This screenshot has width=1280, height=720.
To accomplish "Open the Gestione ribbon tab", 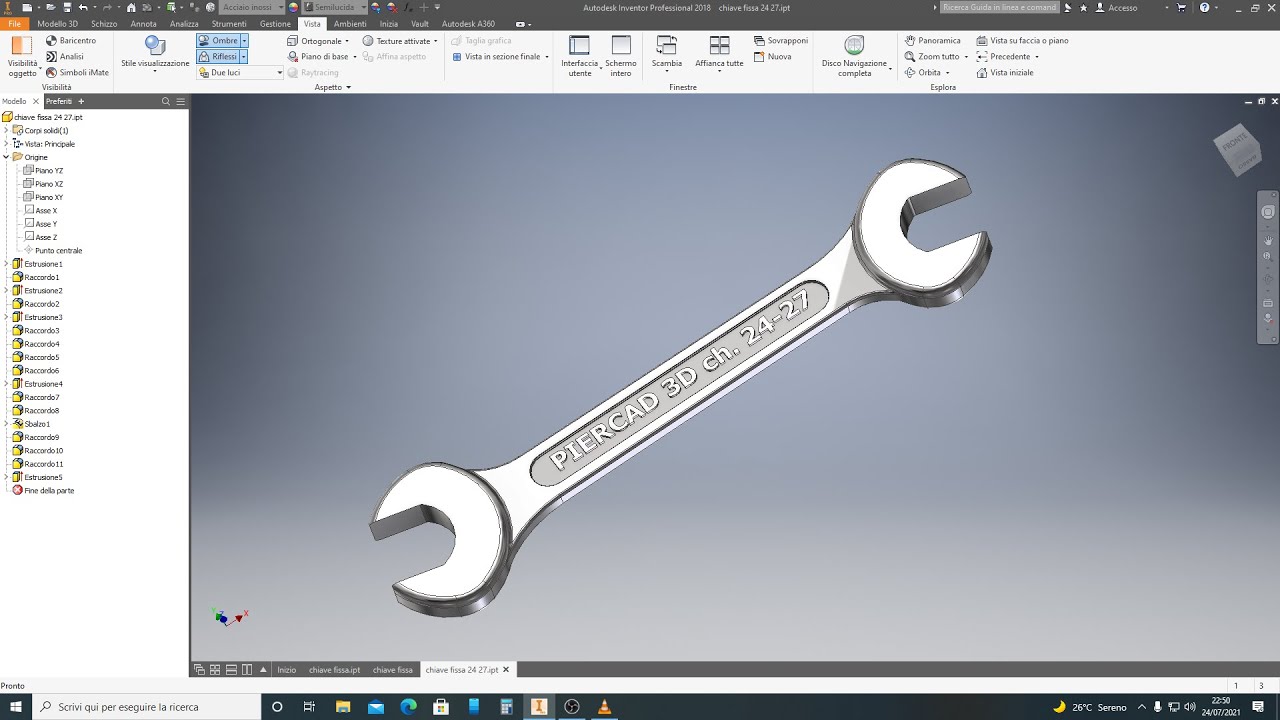I will click(275, 23).
